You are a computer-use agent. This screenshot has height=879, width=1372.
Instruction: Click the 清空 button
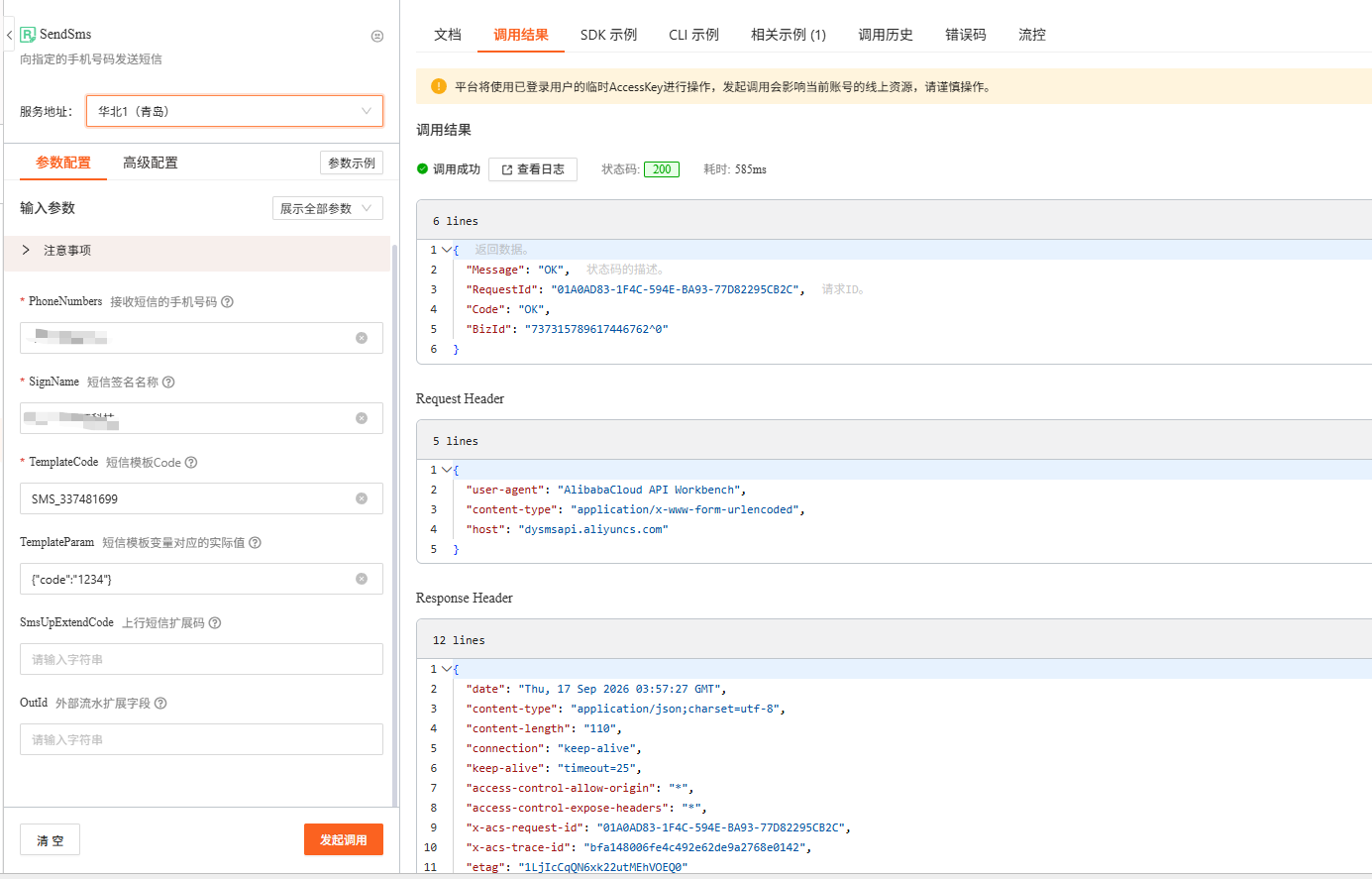click(50, 839)
